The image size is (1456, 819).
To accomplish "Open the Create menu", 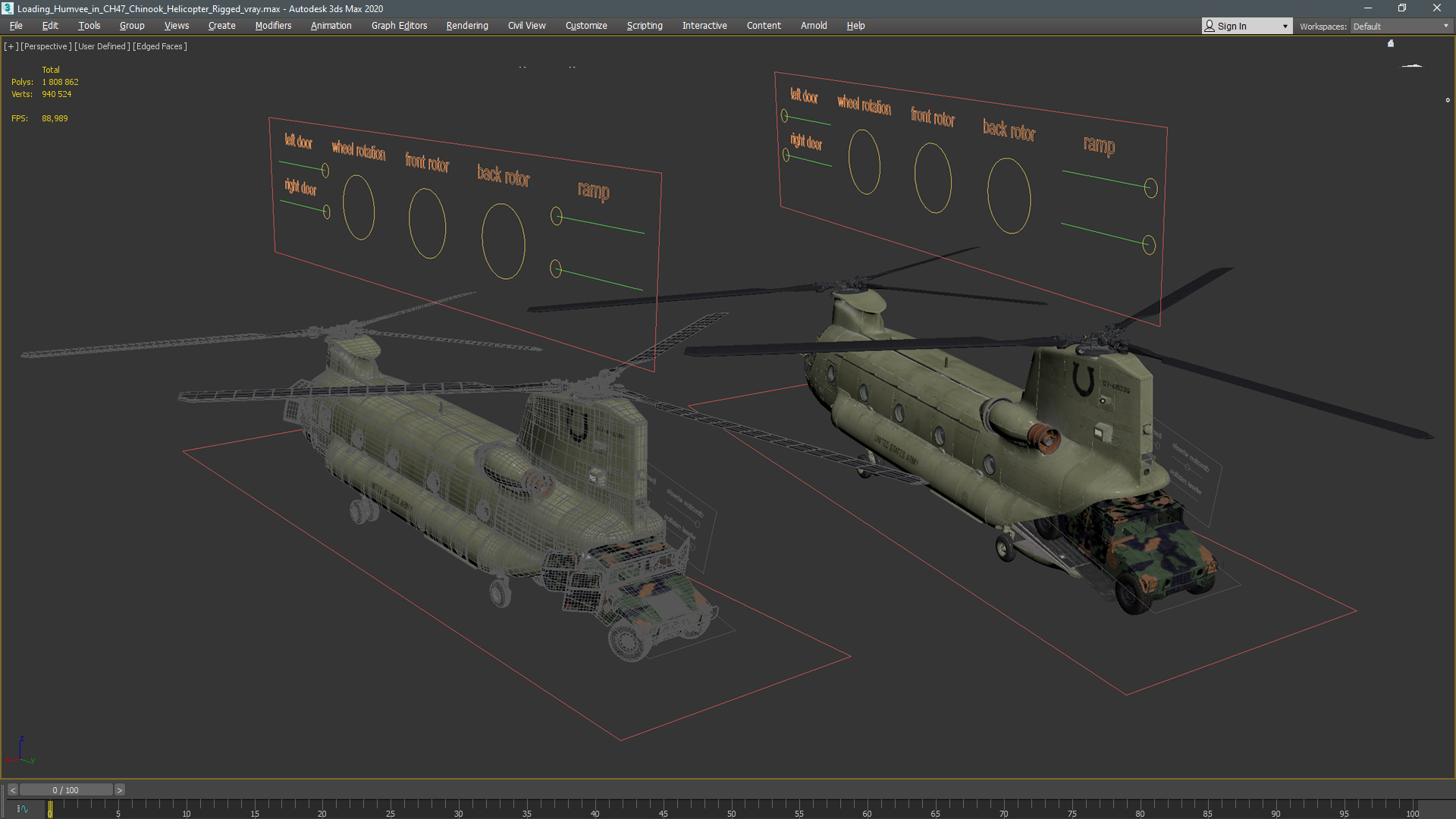I will [x=221, y=26].
